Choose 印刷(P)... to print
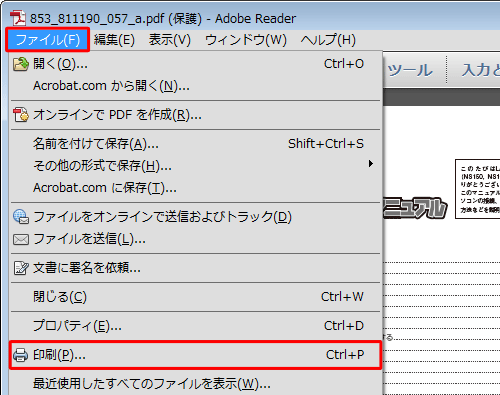This screenshot has height=395, width=500. (195, 355)
